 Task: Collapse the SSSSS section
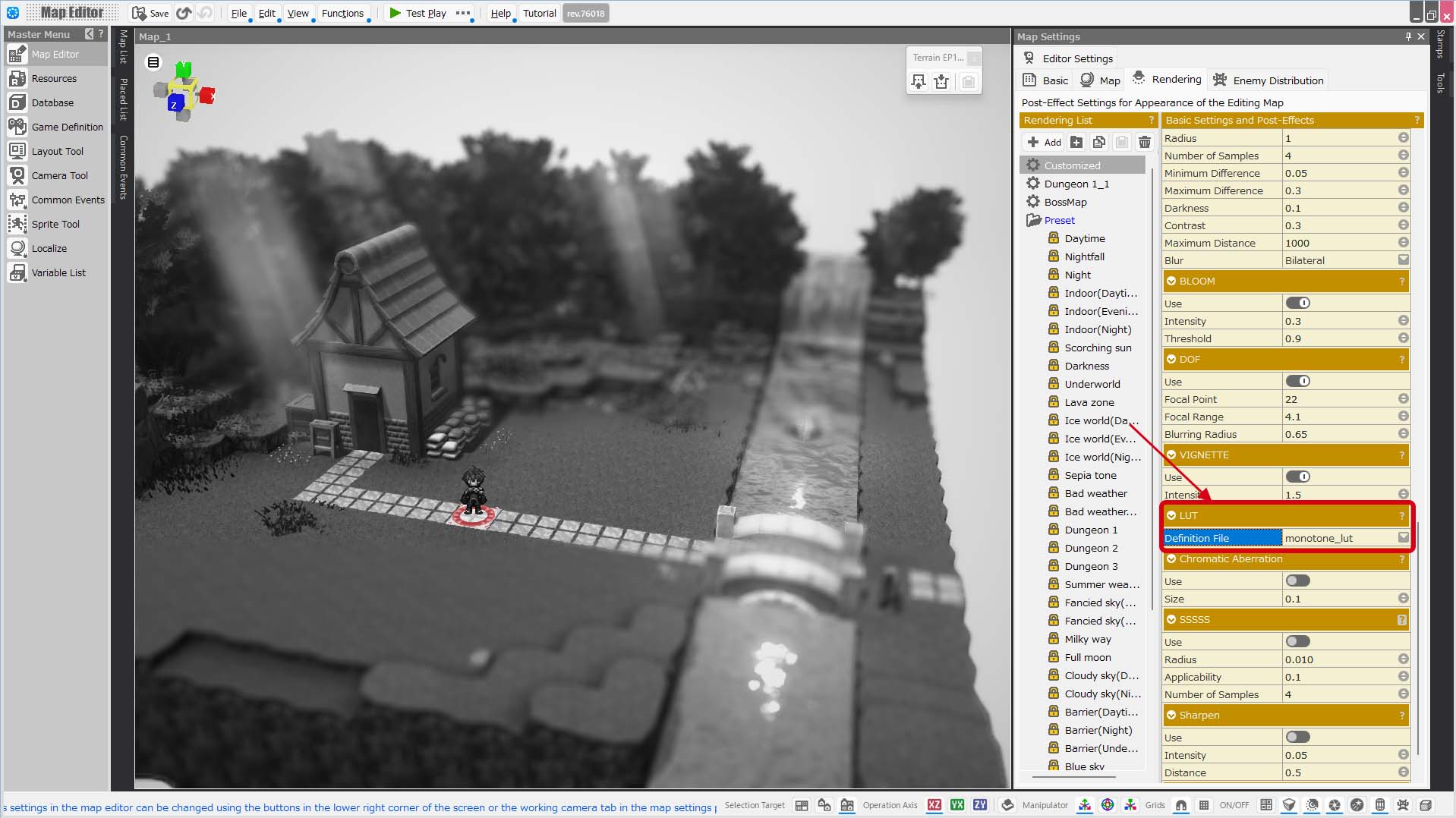(x=1171, y=619)
